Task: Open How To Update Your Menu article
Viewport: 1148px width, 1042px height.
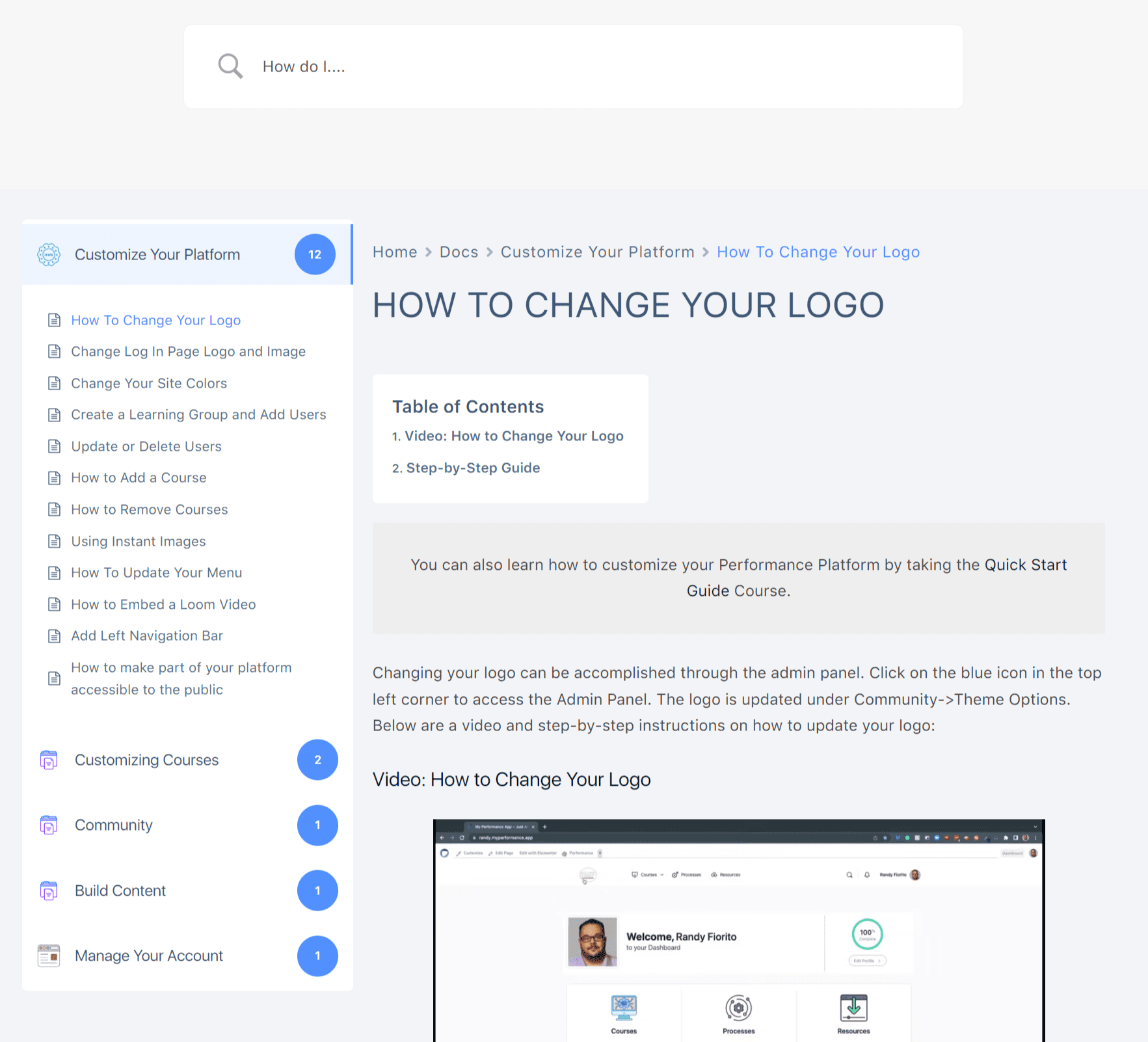Action: [157, 572]
